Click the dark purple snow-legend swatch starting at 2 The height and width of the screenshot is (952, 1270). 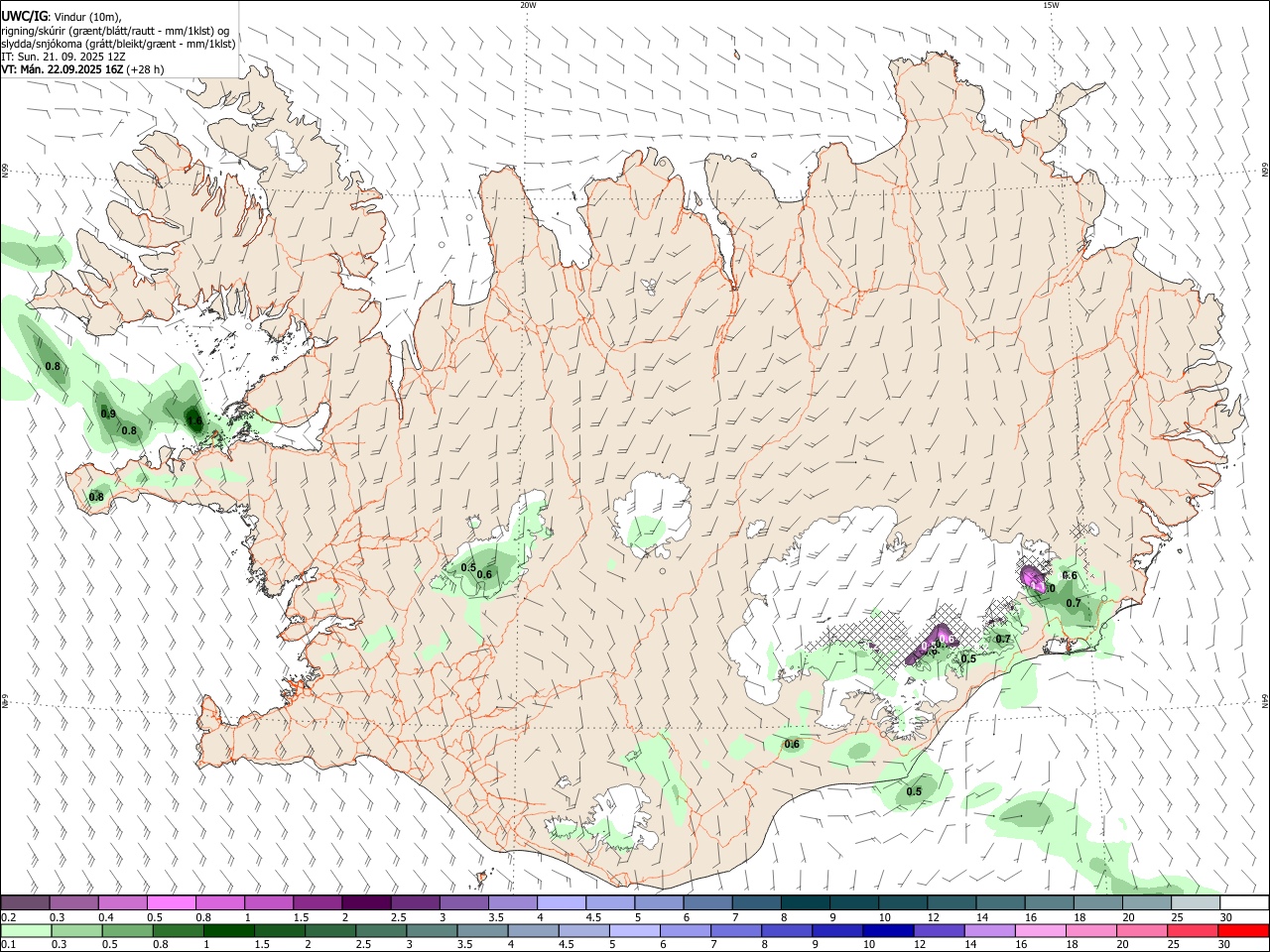click(366, 903)
